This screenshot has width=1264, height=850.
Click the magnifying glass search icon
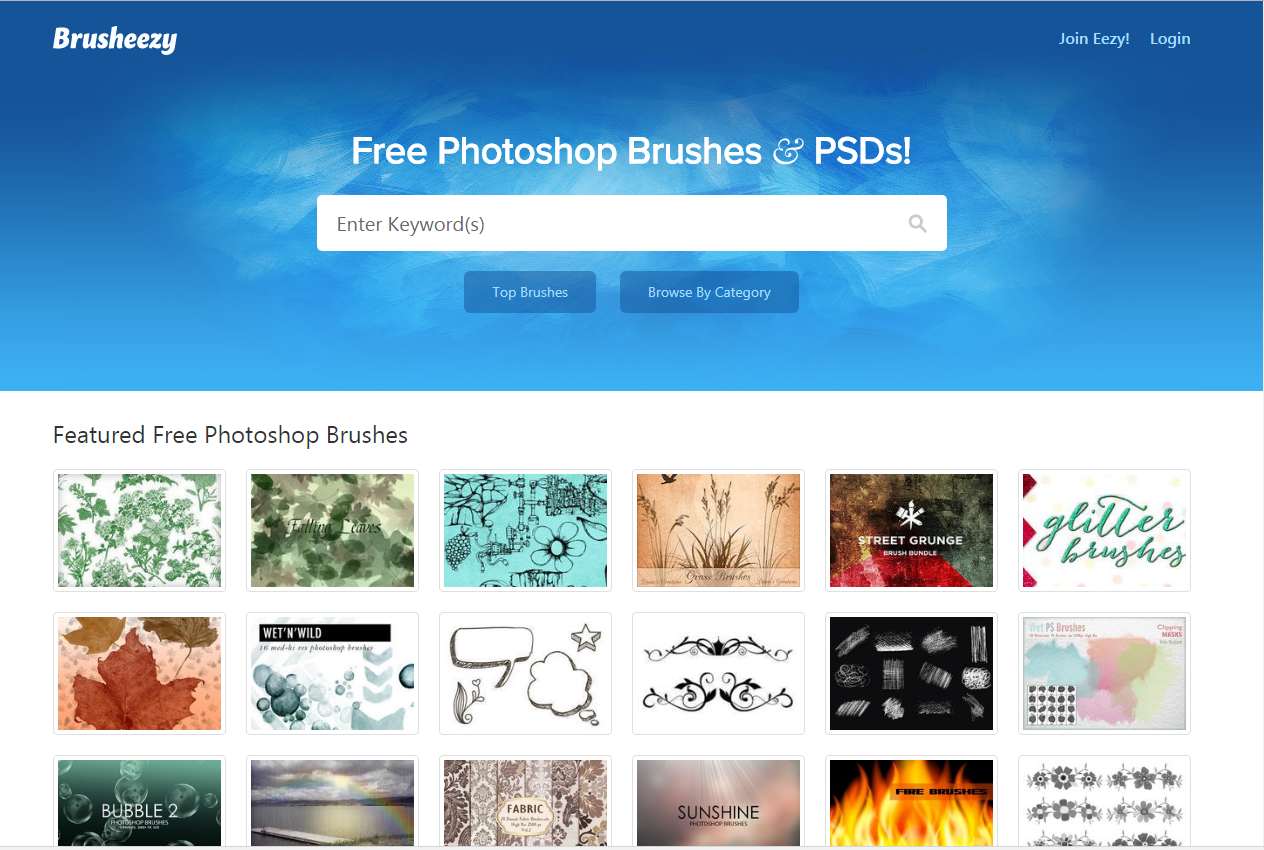pos(917,224)
